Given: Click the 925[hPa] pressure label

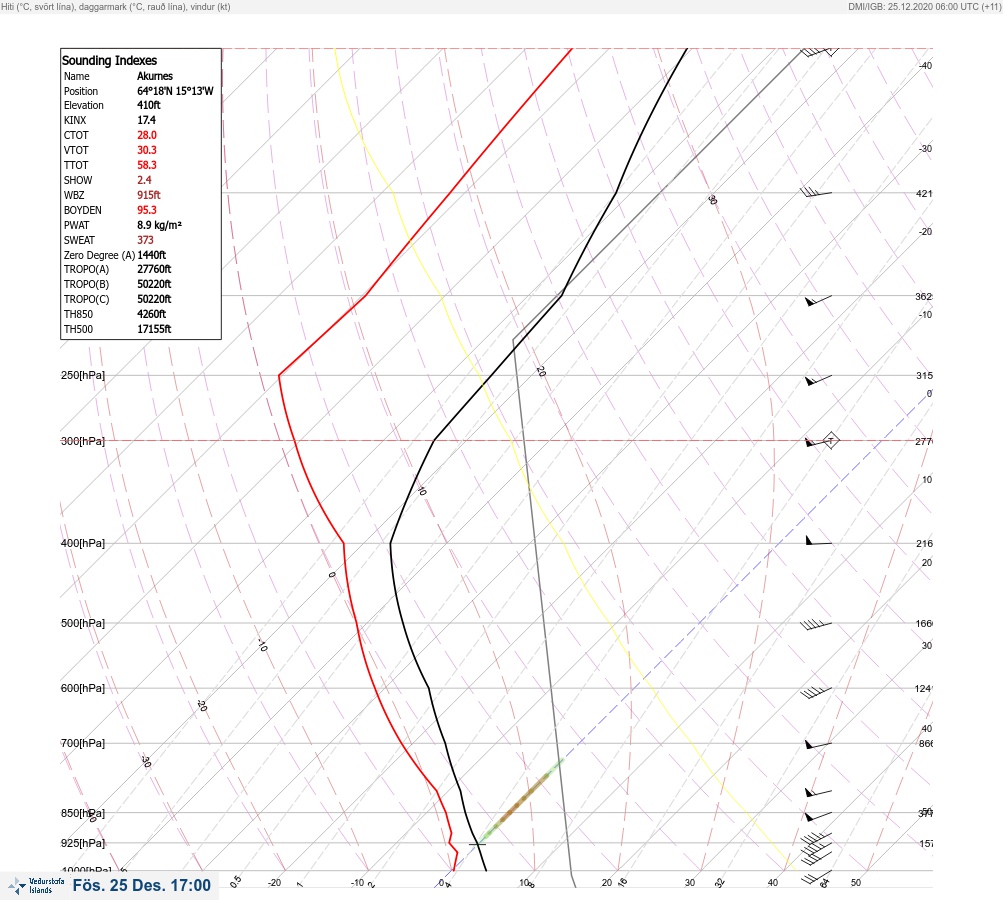Looking at the screenshot, I should tap(83, 843).
